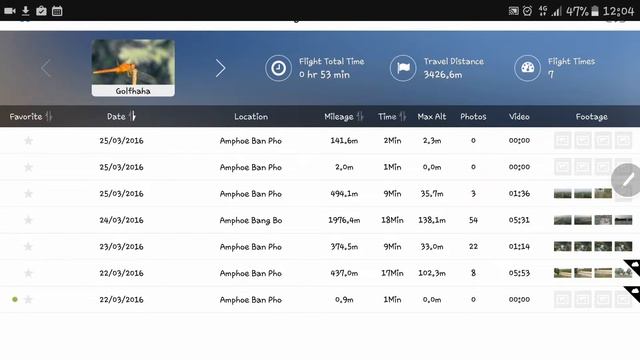This screenshot has height=360, width=640.
Task: Select the Max Alt column header
Action: 432,116
